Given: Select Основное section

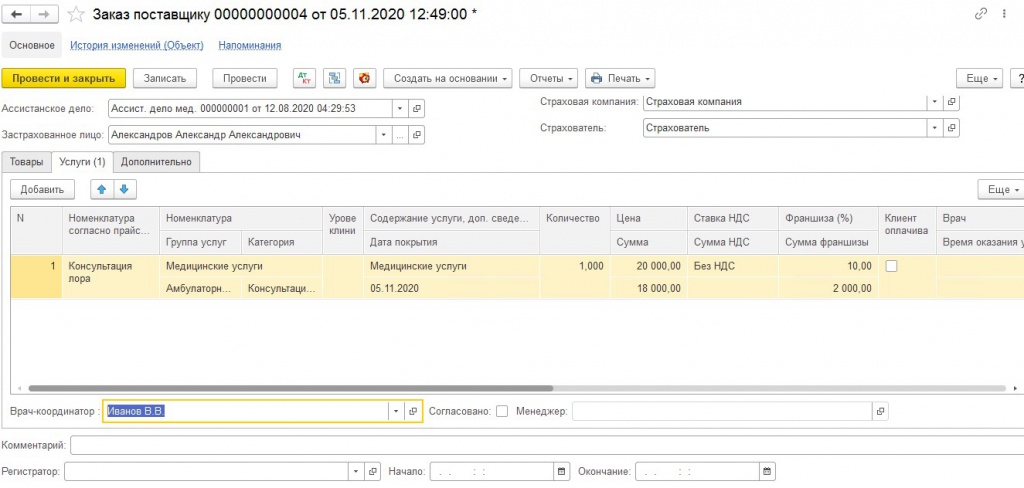Looking at the screenshot, I should click(x=31, y=45).
